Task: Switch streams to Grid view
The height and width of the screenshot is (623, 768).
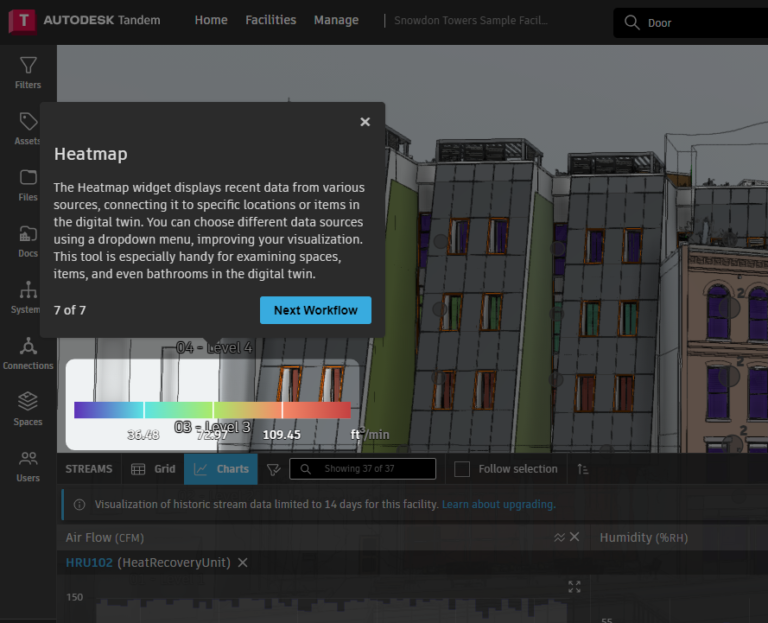Action: (153, 469)
